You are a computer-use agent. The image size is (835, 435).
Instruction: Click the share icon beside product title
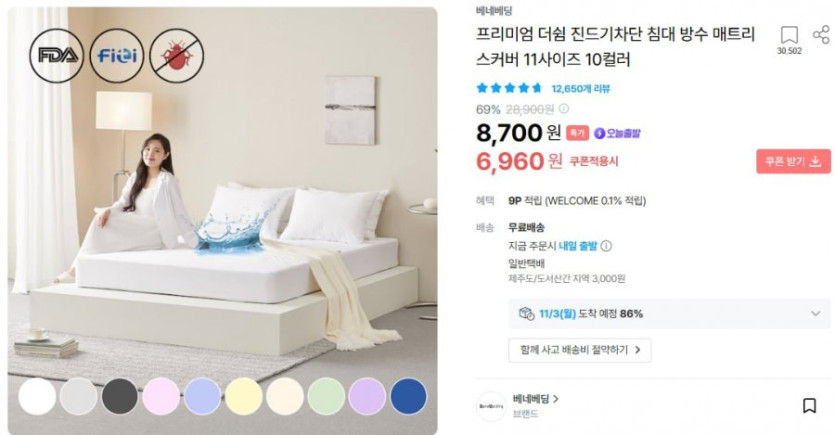pos(821,35)
